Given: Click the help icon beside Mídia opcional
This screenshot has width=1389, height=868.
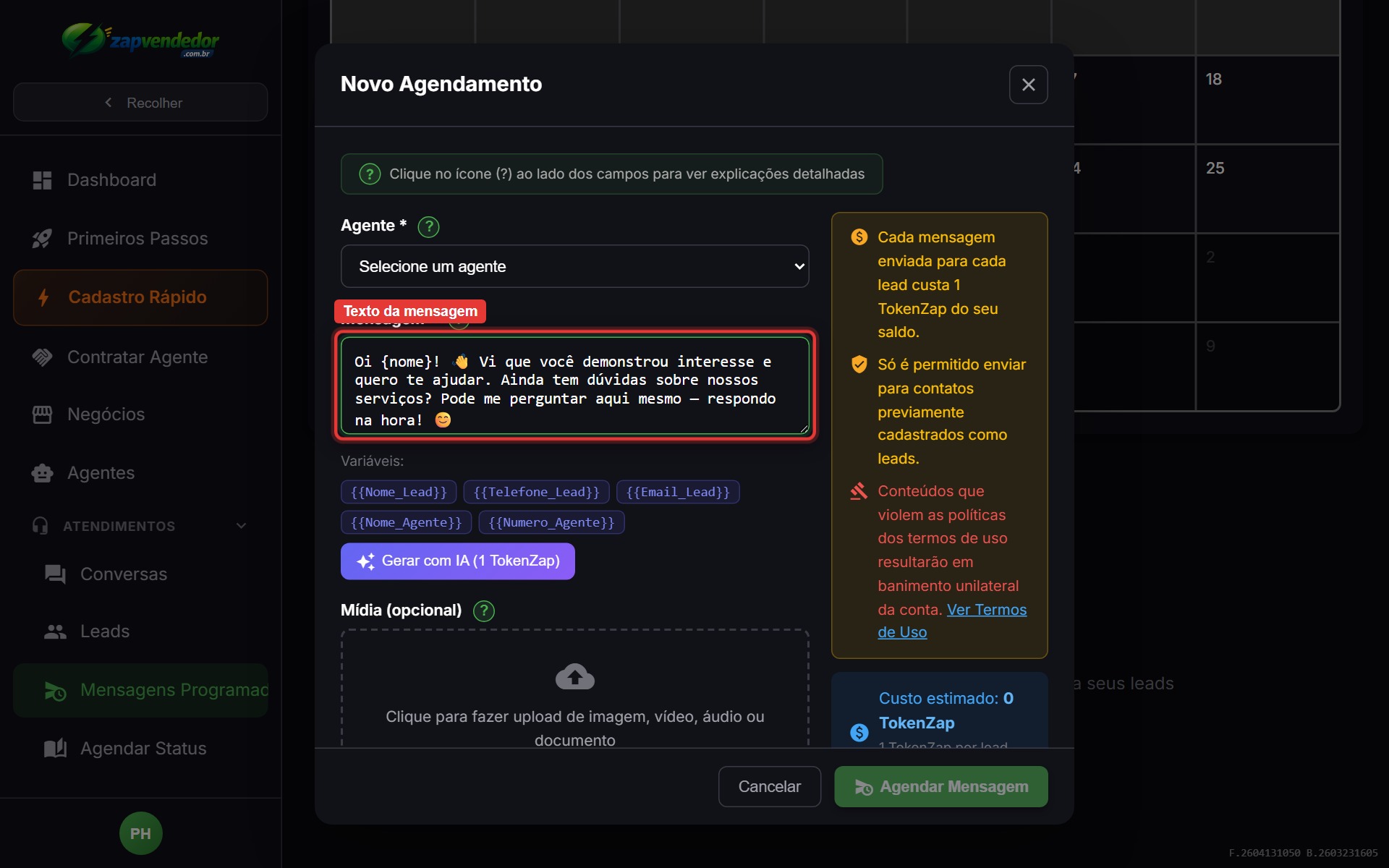Looking at the screenshot, I should coord(483,610).
